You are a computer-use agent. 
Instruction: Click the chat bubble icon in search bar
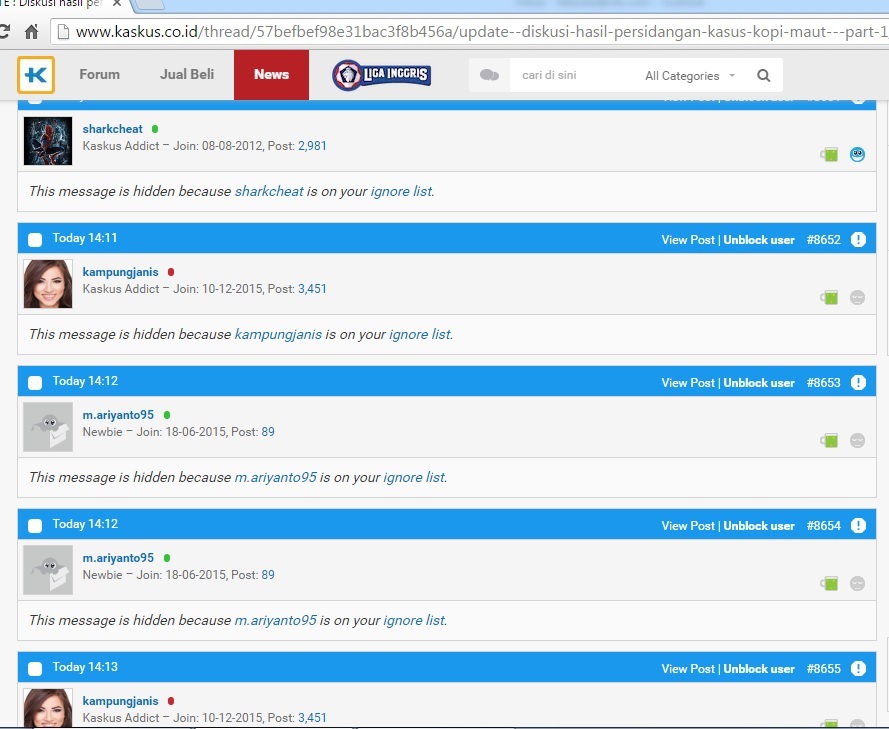click(489, 75)
